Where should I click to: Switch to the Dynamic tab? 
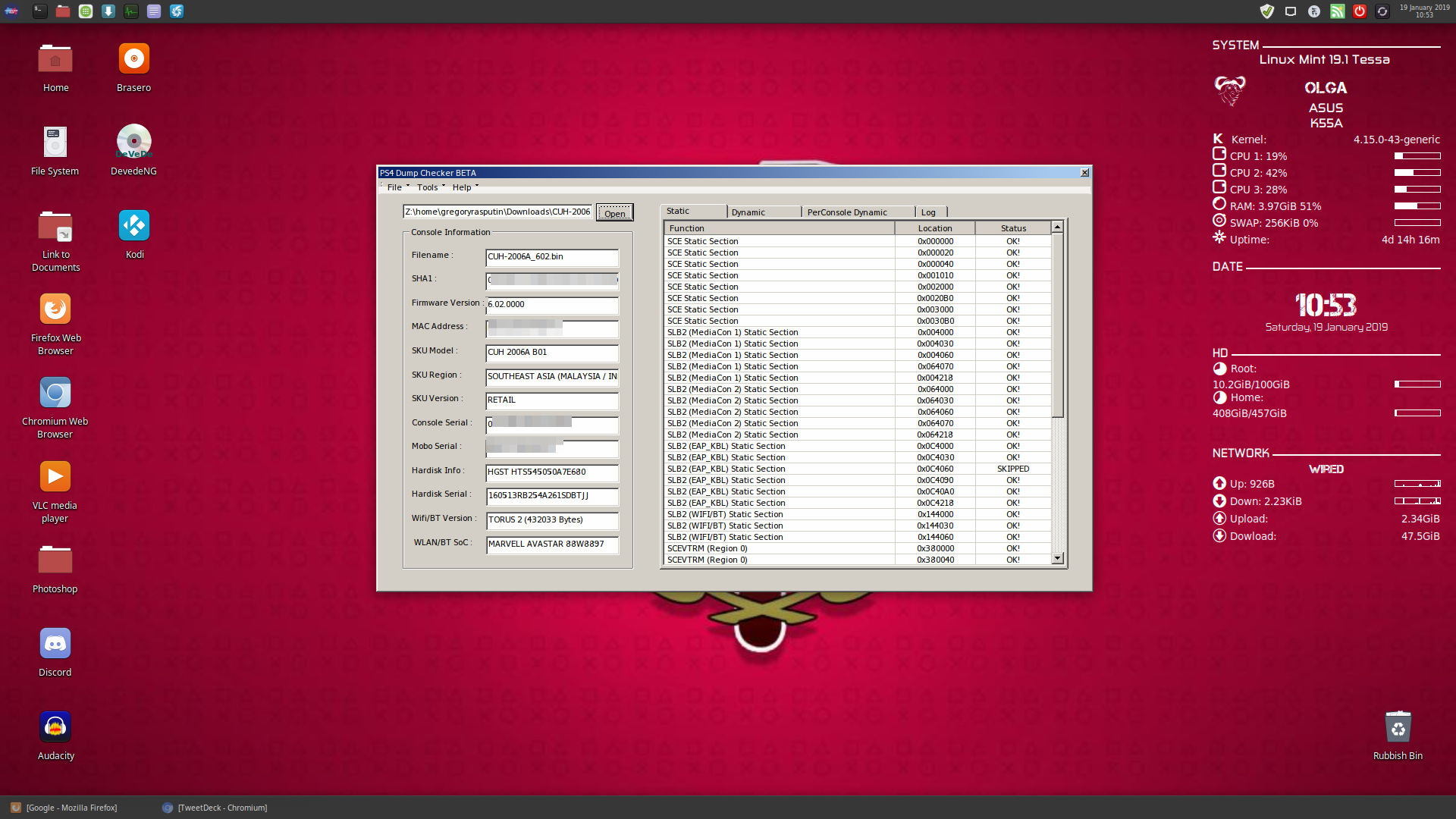[764, 212]
